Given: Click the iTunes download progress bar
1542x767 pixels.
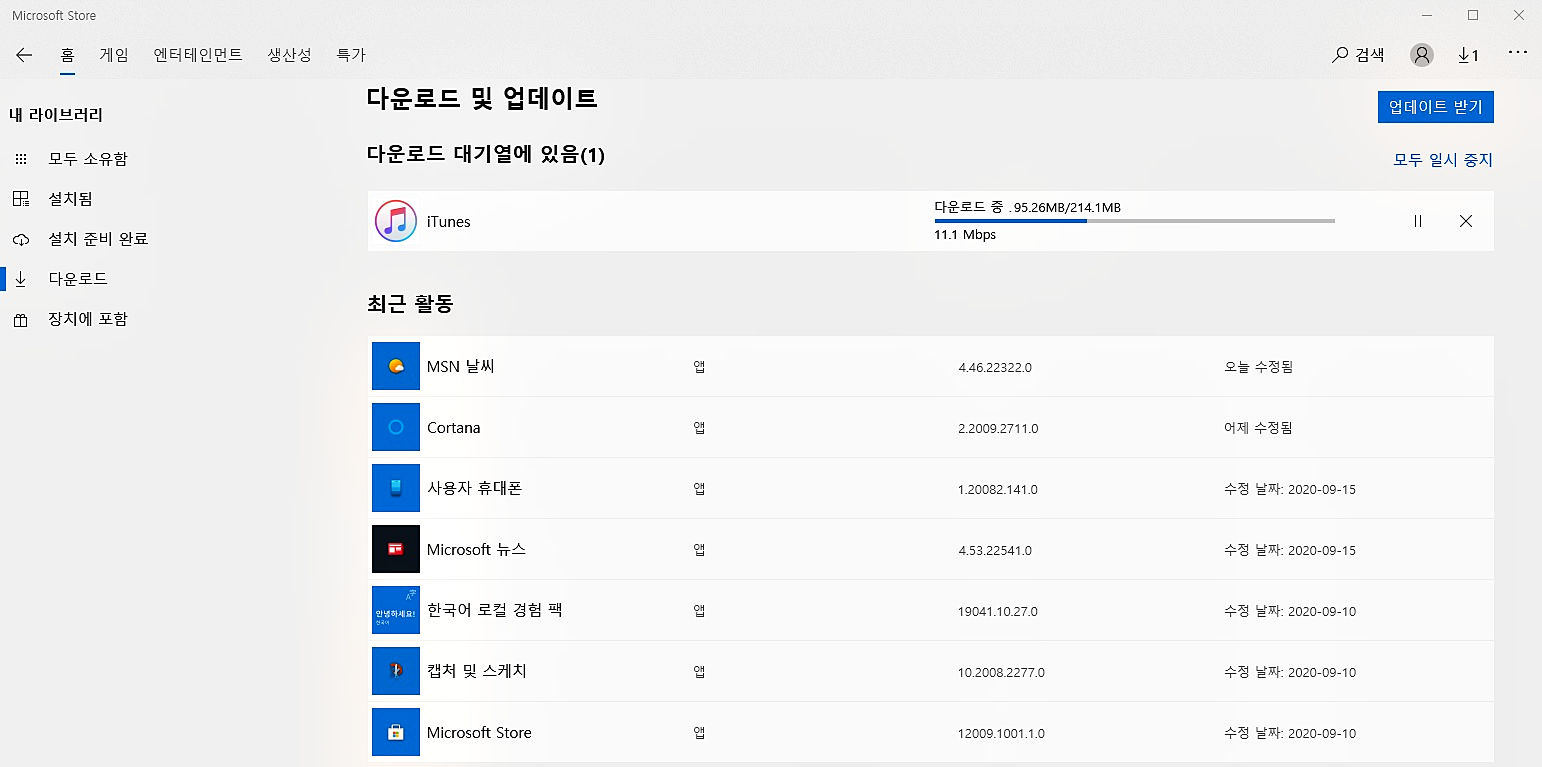Looking at the screenshot, I should (x=1134, y=221).
